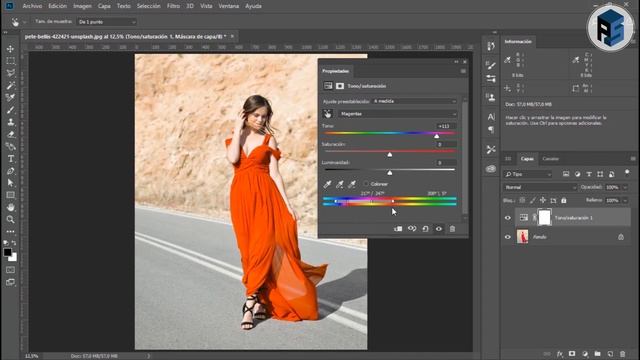Select the Tono/saturación 1 layer mask thumbnail
The image size is (640, 360).
click(x=544, y=218)
